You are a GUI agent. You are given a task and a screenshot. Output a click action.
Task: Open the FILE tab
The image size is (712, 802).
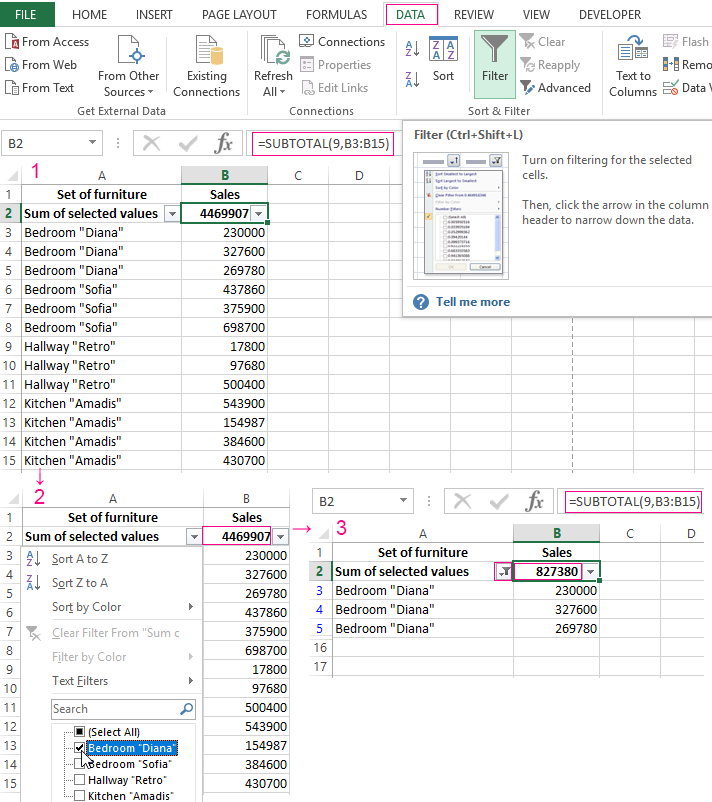[x=26, y=15]
